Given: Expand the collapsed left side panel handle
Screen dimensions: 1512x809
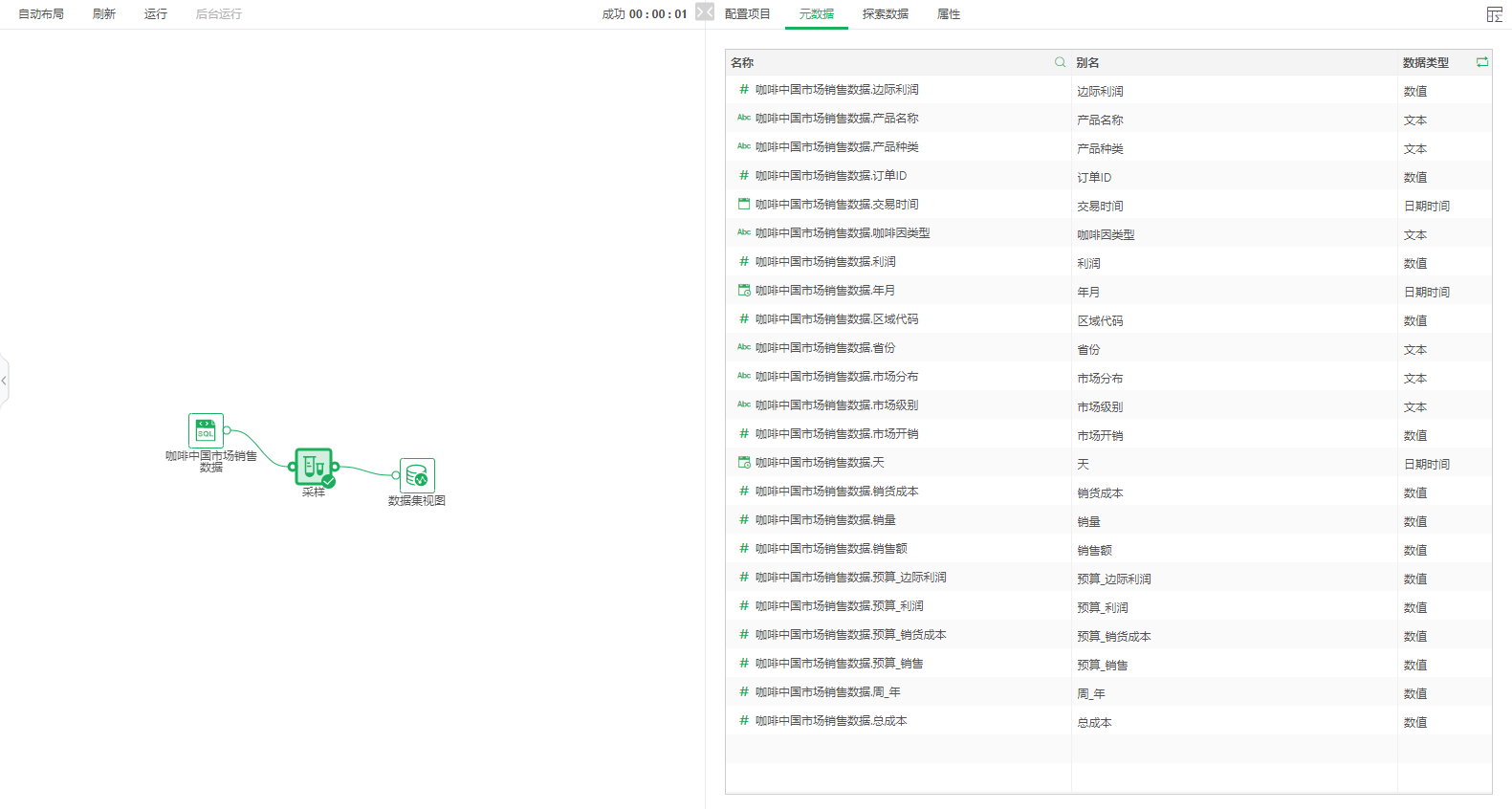Looking at the screenshot, I should point(4,381).
